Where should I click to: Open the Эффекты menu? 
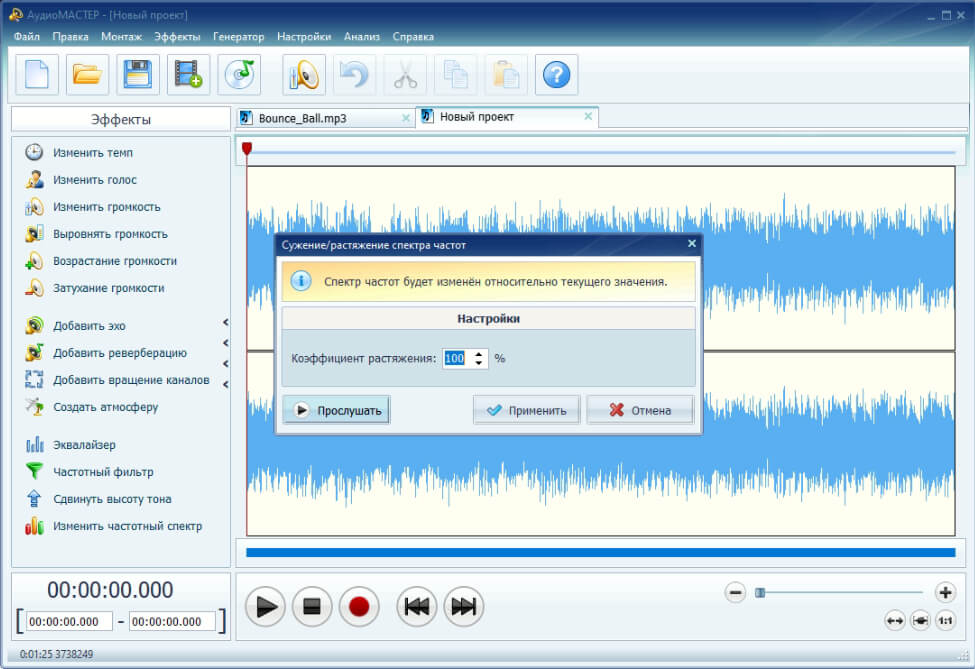177,37
